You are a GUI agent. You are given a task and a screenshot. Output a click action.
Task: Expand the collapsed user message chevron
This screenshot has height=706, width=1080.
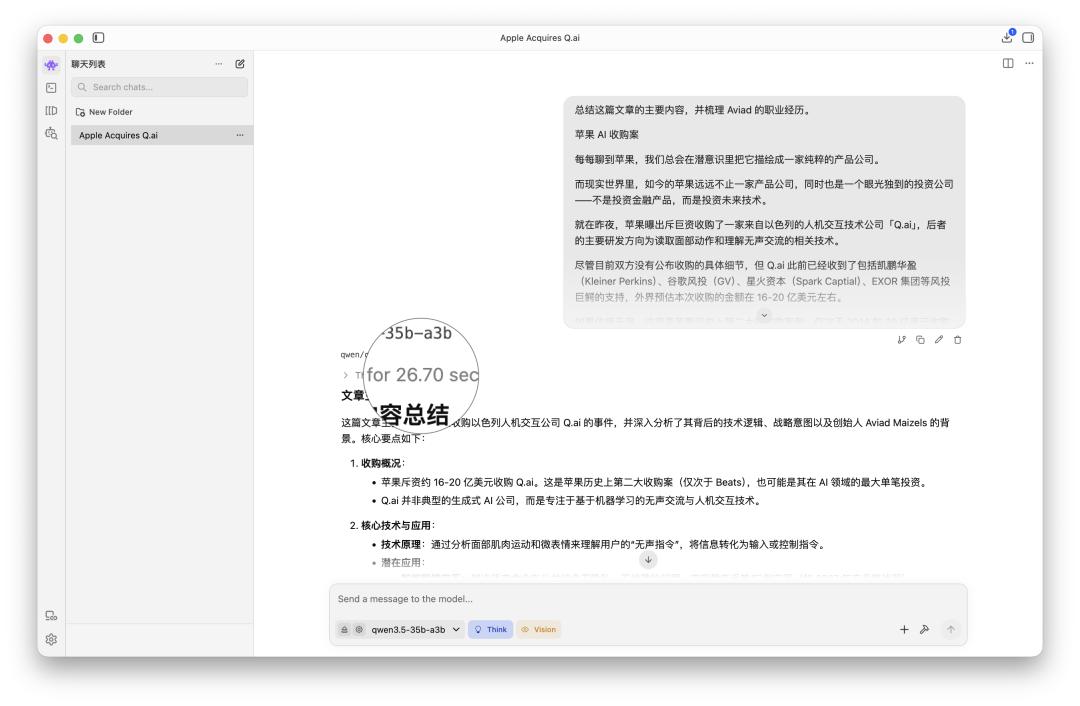tap(765, 315)
